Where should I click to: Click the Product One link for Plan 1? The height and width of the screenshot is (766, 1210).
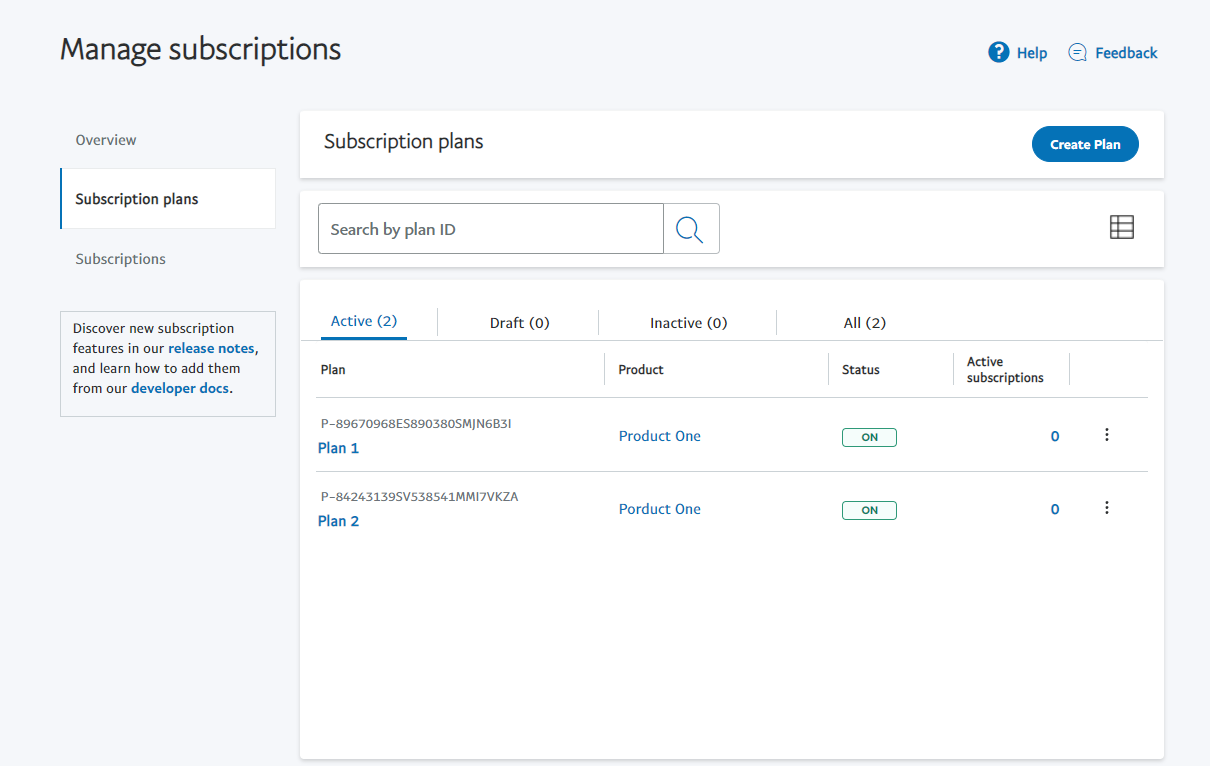click(x=659, y=436)
